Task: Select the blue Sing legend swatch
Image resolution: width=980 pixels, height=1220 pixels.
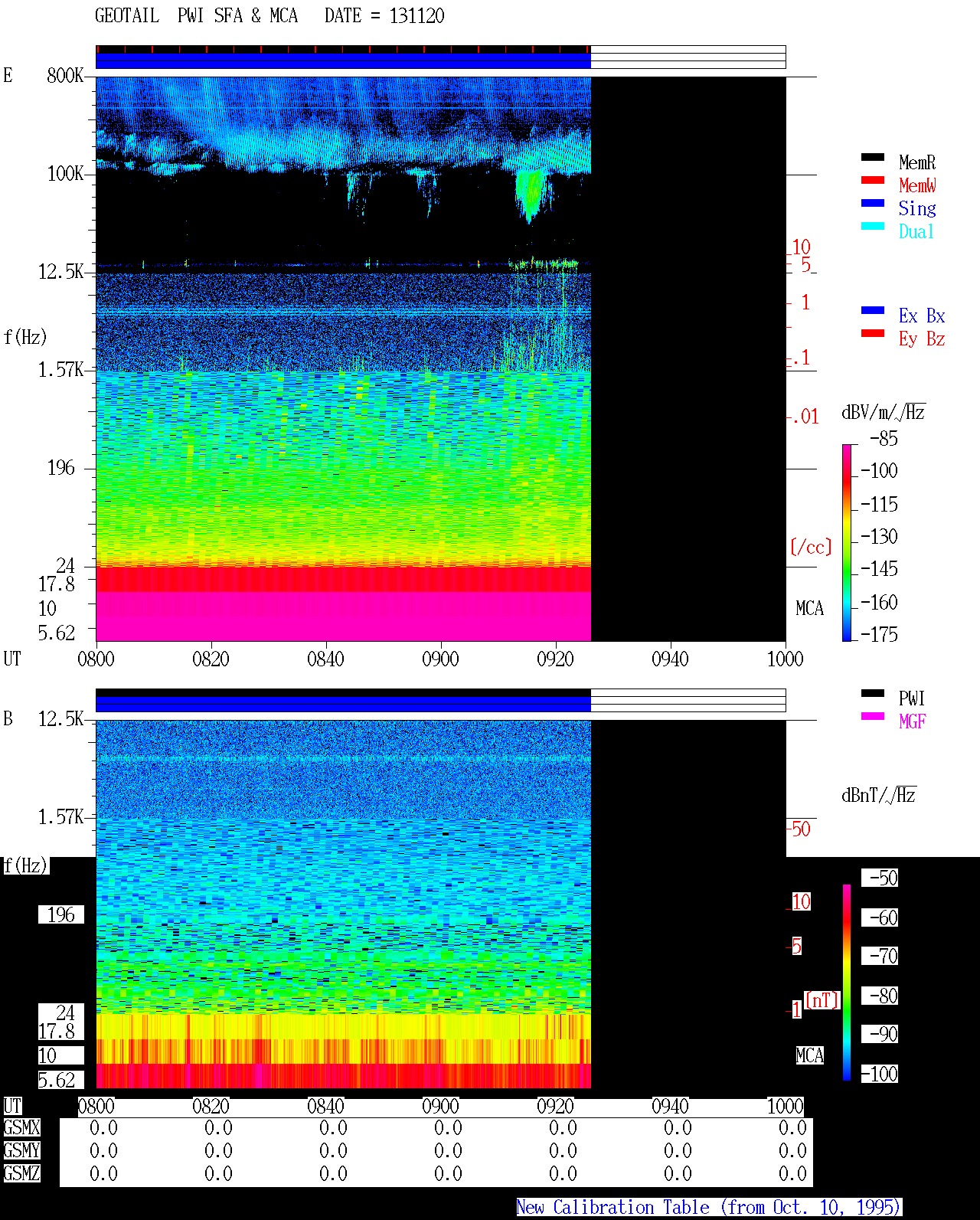Action: point(872,203)
